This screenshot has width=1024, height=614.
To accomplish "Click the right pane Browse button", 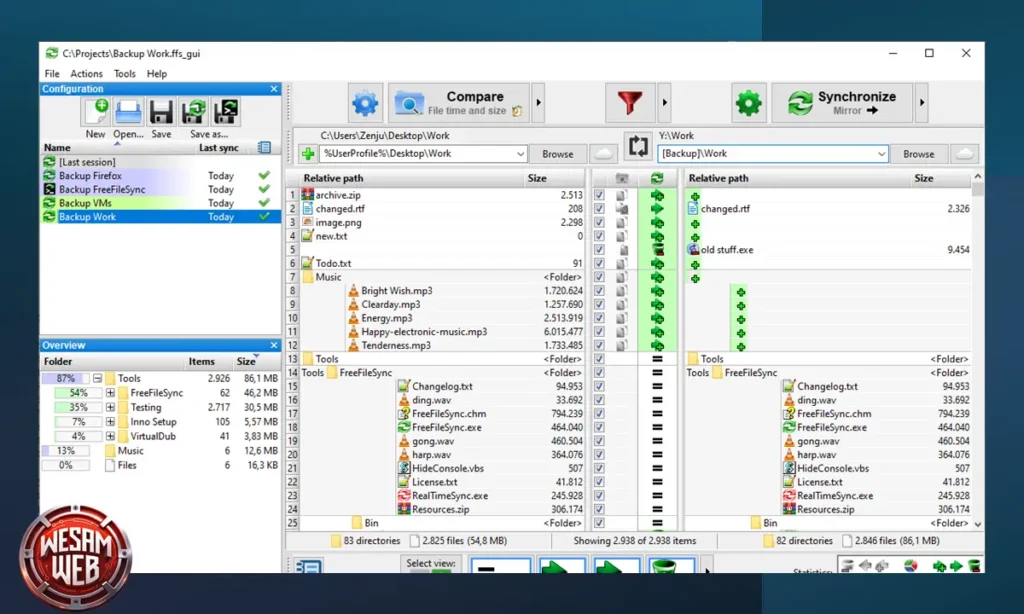I will click(918, 153).
